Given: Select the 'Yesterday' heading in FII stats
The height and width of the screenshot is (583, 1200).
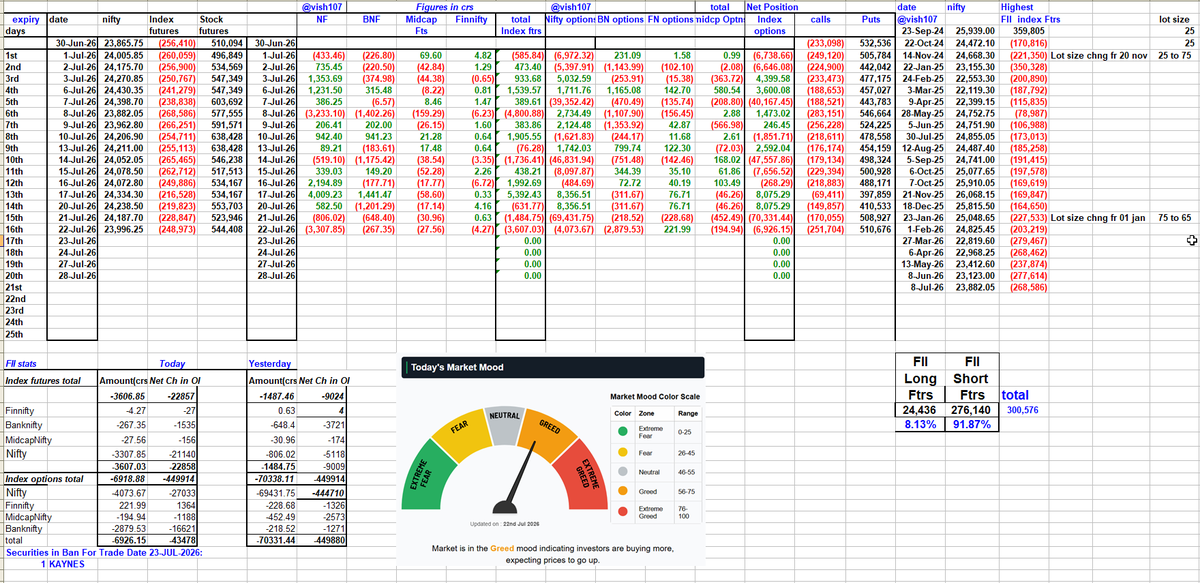Looking at the screenshot, I should [269, 364].
